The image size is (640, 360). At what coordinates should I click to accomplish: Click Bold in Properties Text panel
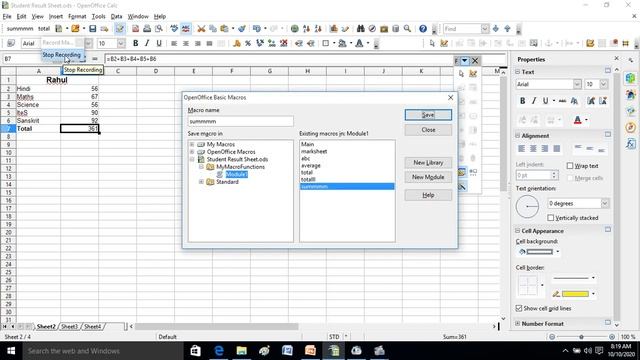tap(522, 101)
